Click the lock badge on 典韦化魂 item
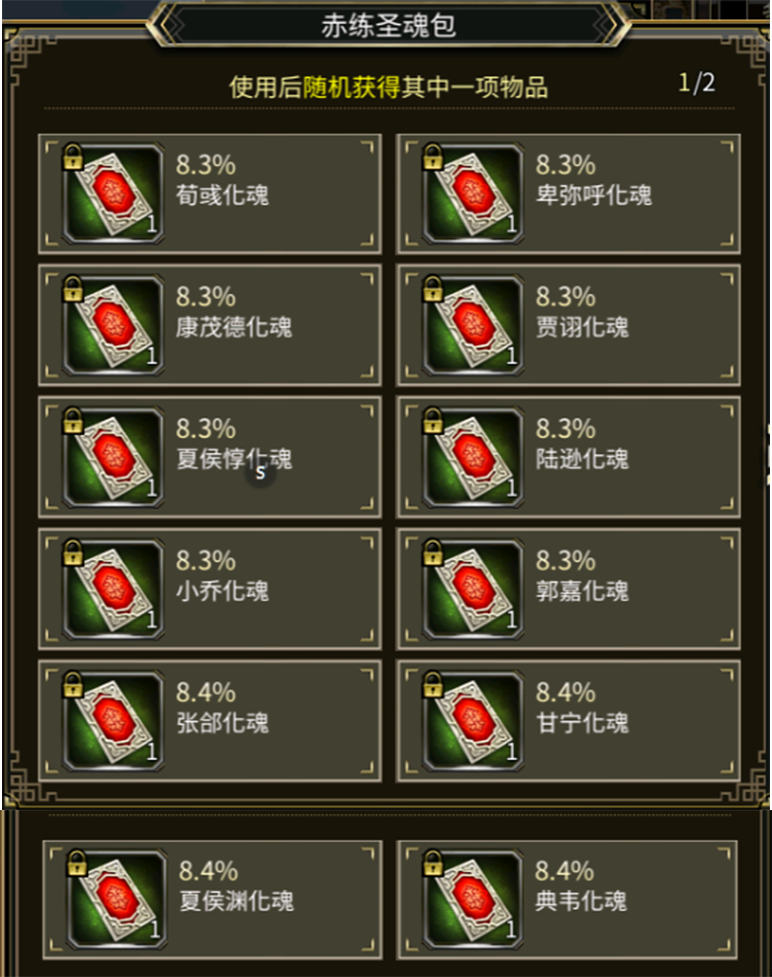The width and height of the screenshot is (772, 977). coord(432,863)
